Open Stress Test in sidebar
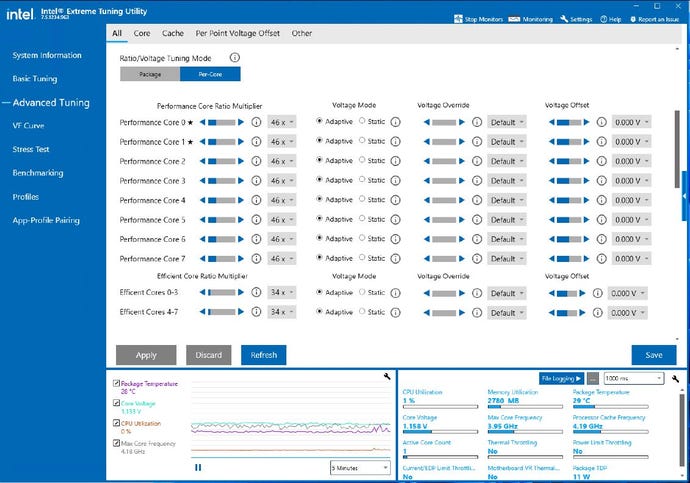Screen dimensions: 690x483 [31, 149]
